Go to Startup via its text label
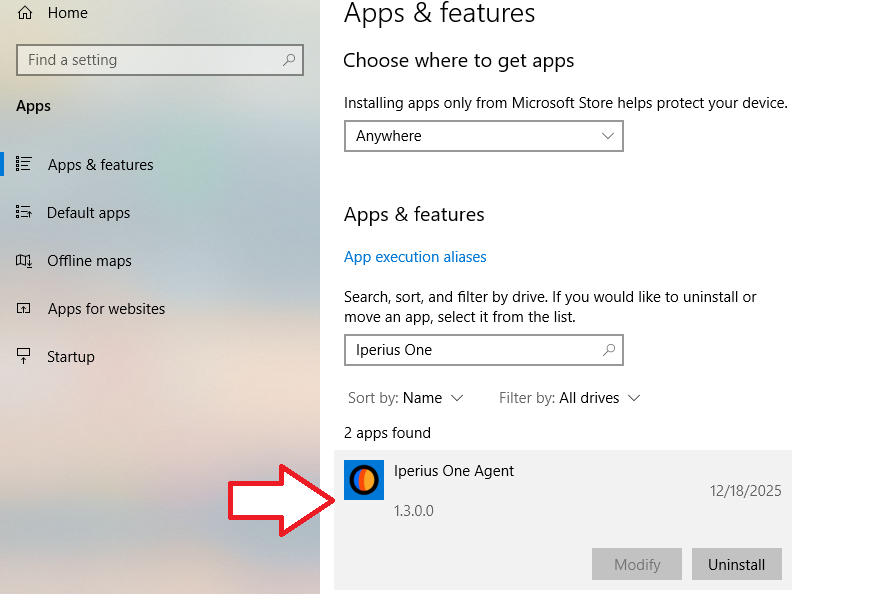 pyautogui.click(x=71, y=357)
